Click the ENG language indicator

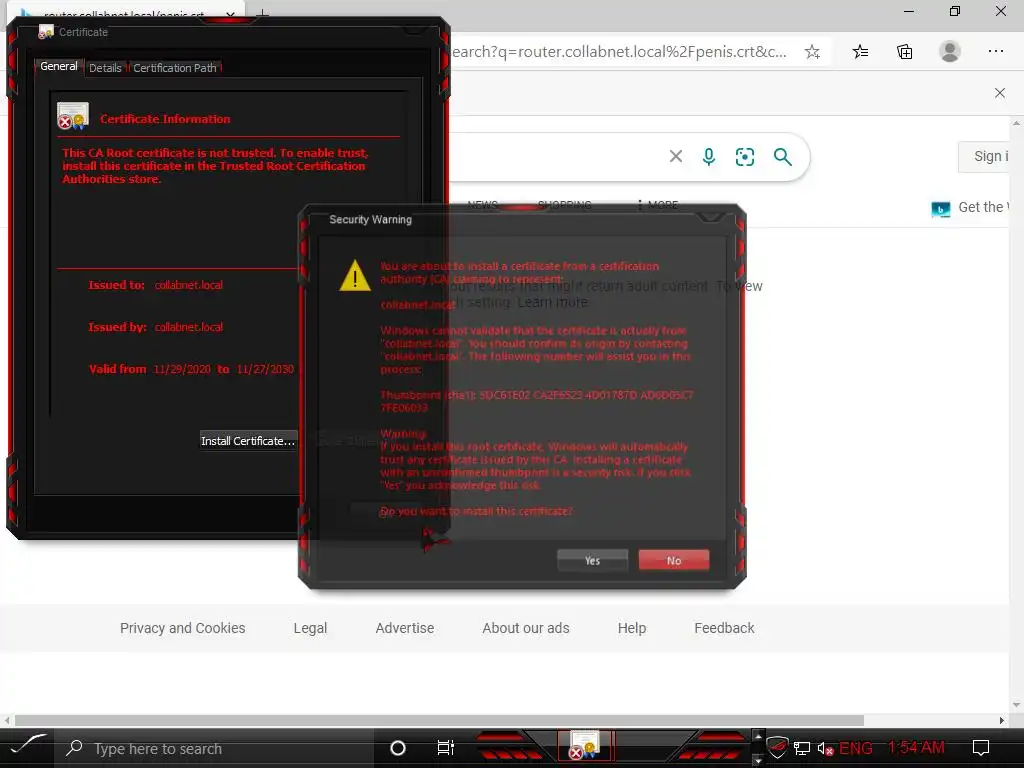[856, 748]
